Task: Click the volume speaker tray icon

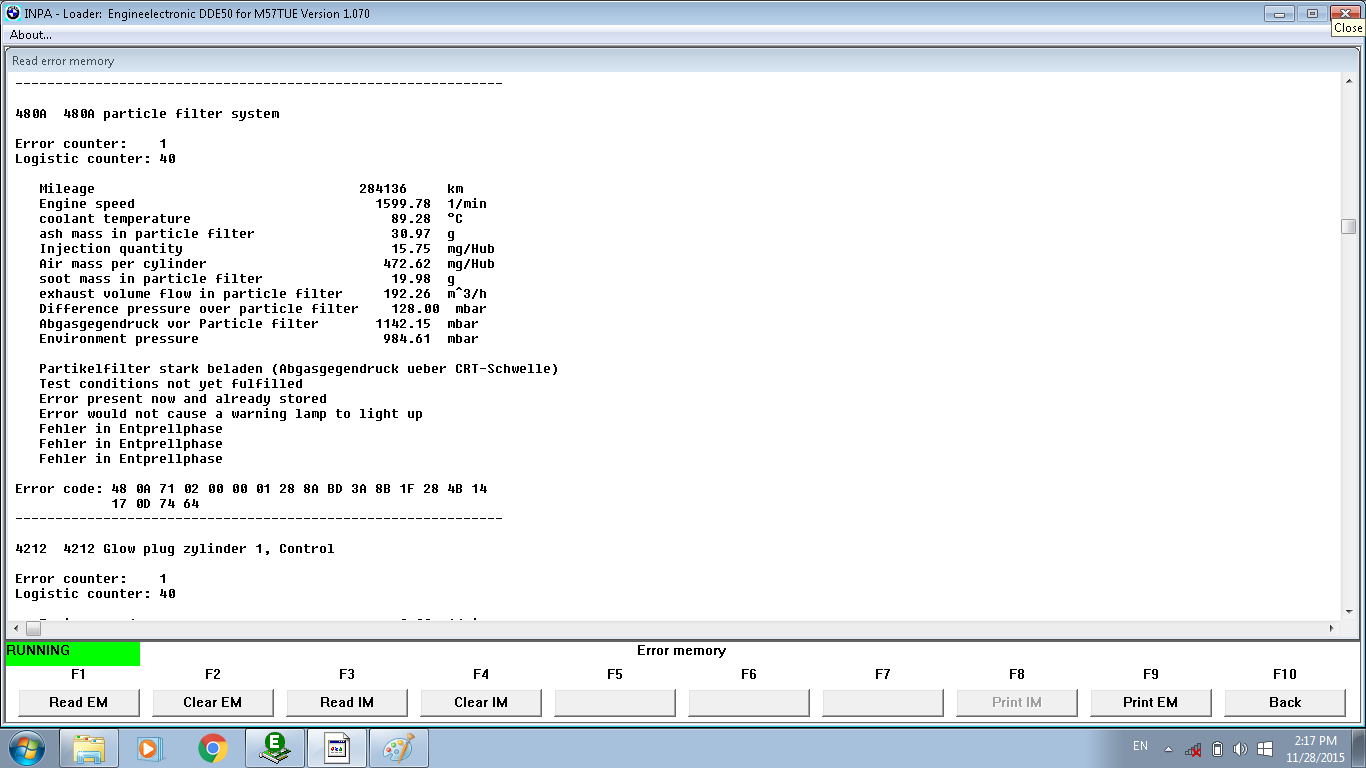Action: coord(1241,749)
